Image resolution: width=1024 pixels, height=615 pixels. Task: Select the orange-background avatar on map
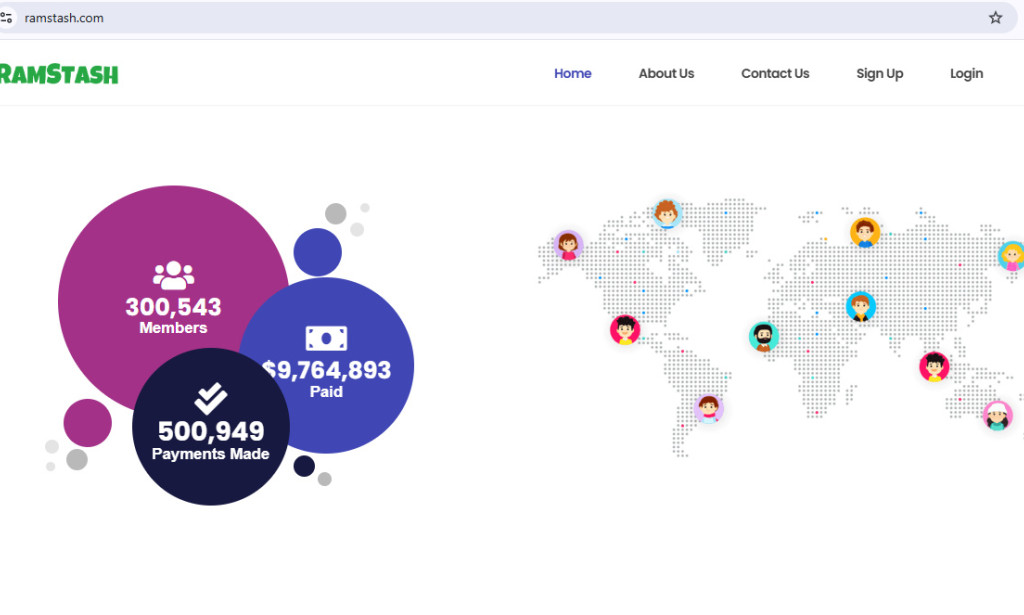[x=865, y=232]
